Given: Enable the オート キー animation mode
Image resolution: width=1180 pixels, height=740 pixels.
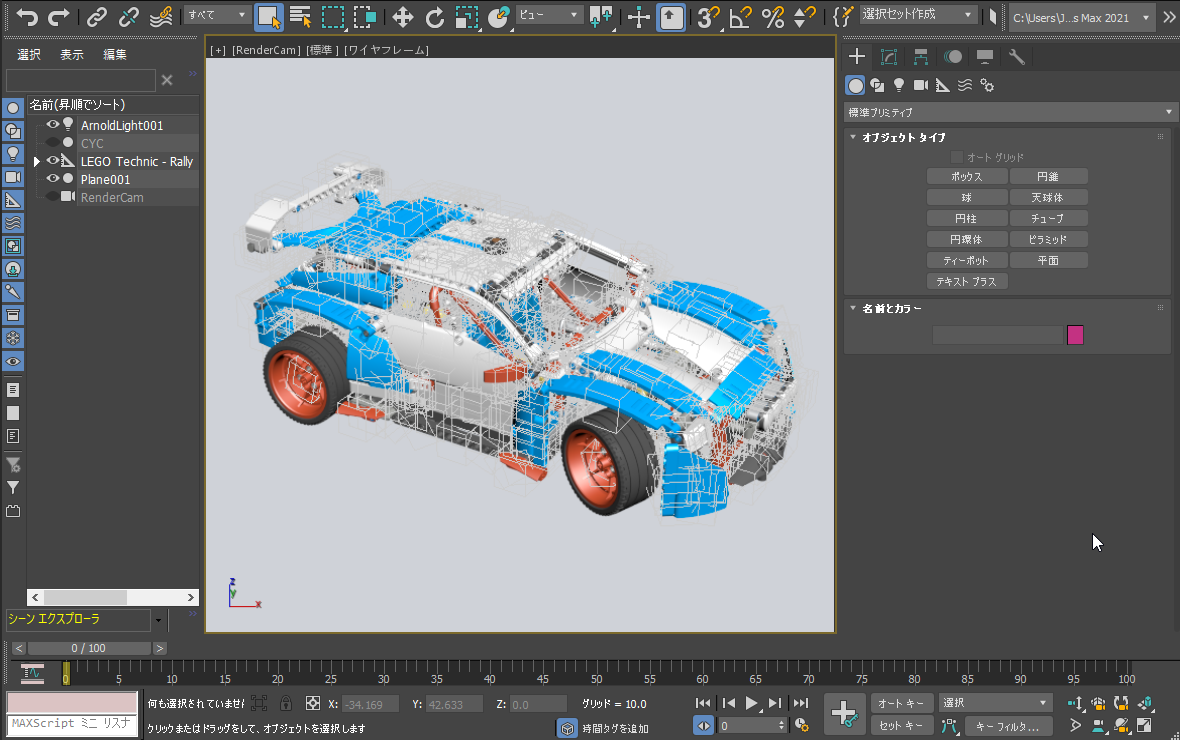Looking at the screenshot, I should point(901,703).
